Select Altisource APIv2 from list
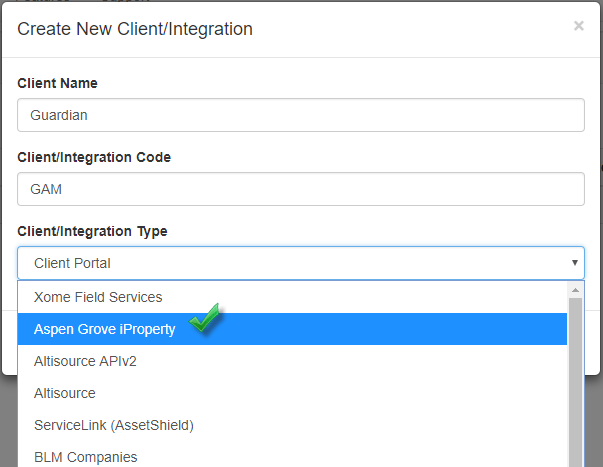This screenshot has height=467, width=603. point(292,361)
